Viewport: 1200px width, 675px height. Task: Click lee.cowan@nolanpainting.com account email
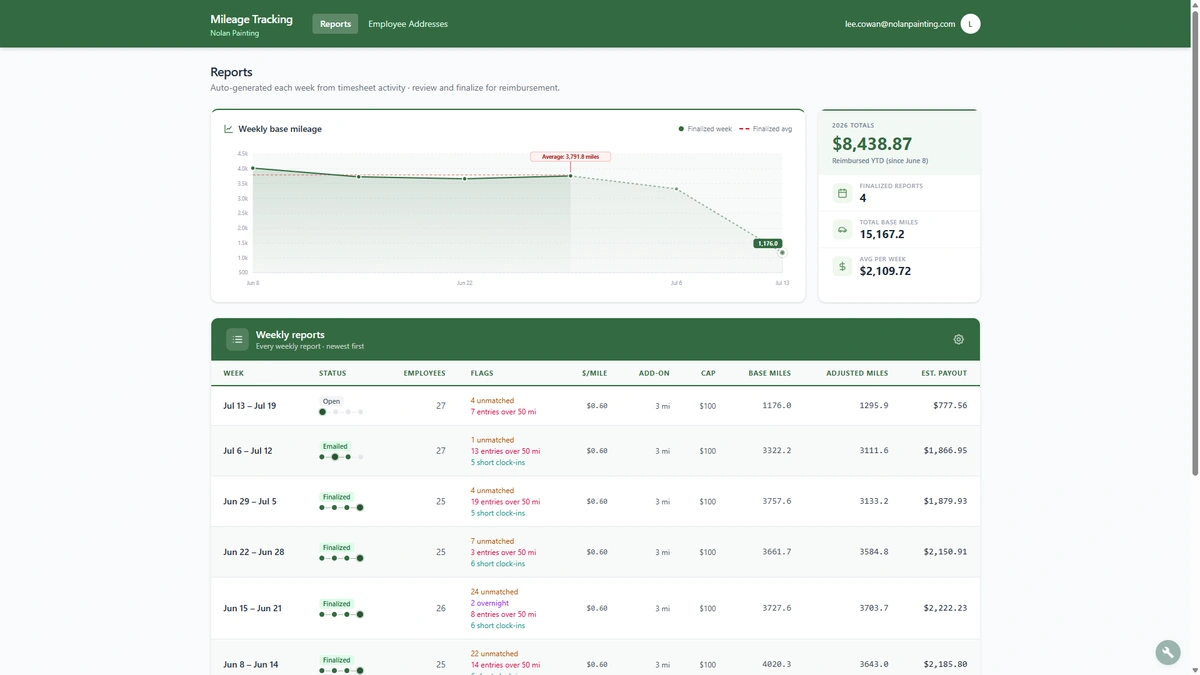900,24
